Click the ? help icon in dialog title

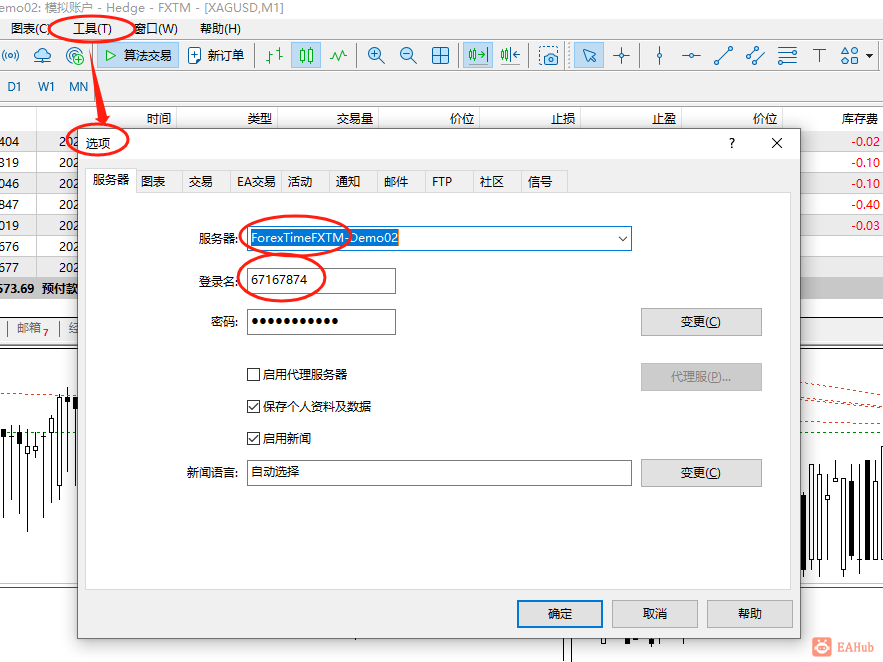point(732,143)
